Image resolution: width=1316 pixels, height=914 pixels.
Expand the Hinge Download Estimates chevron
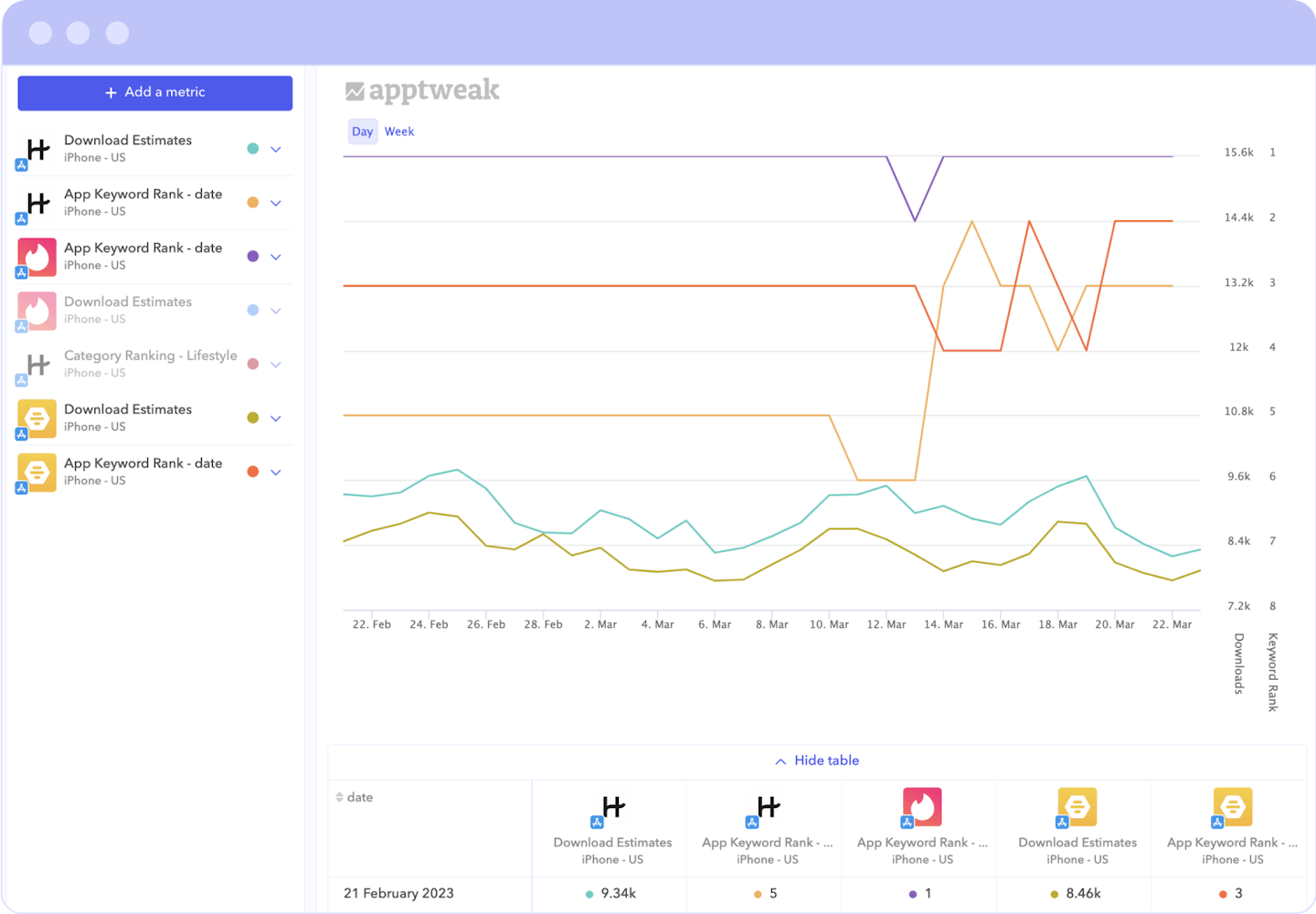click(x=276, y=149)
